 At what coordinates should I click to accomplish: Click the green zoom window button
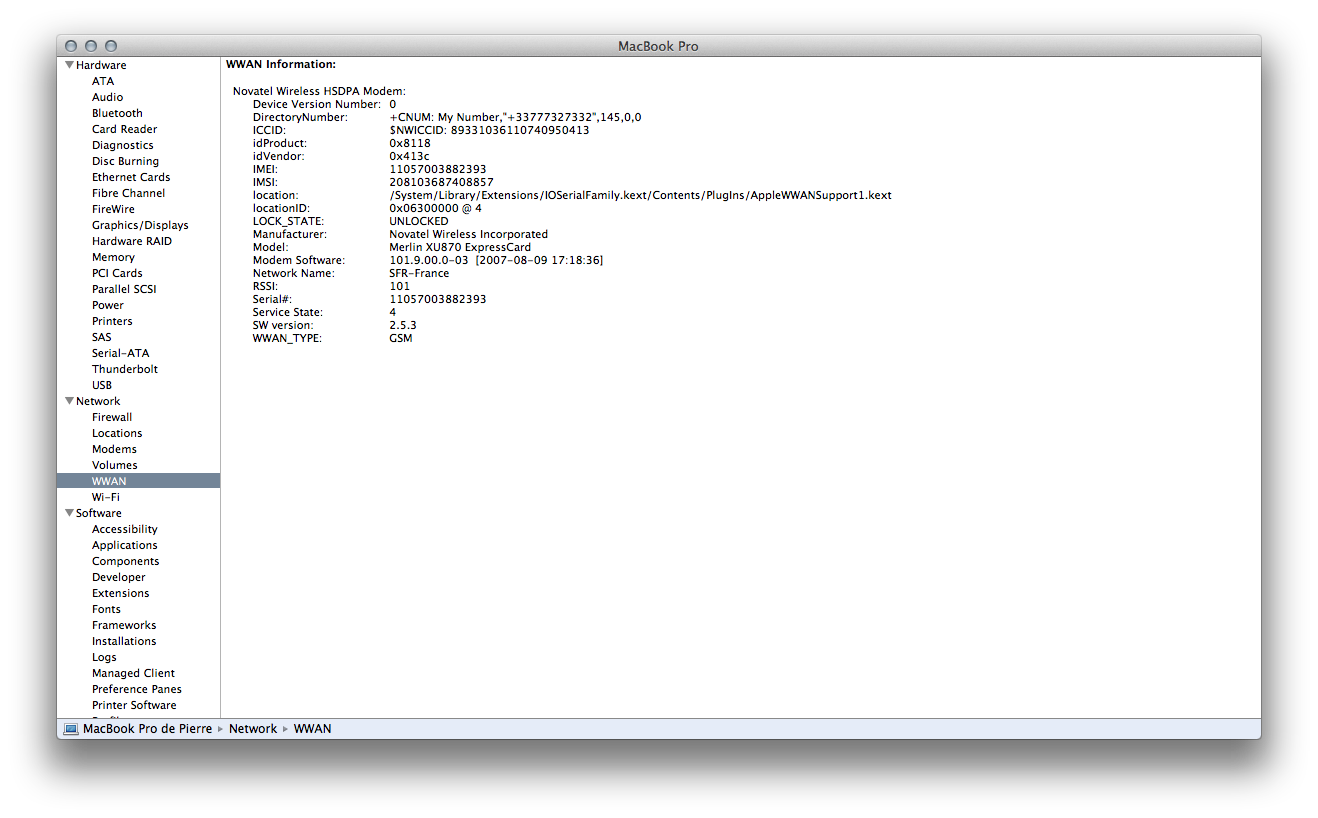(111, 46)
